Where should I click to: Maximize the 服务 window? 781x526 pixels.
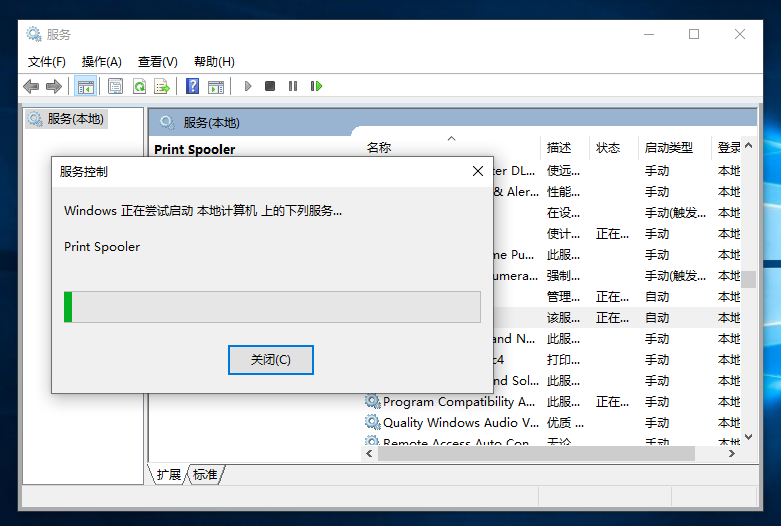694,34
